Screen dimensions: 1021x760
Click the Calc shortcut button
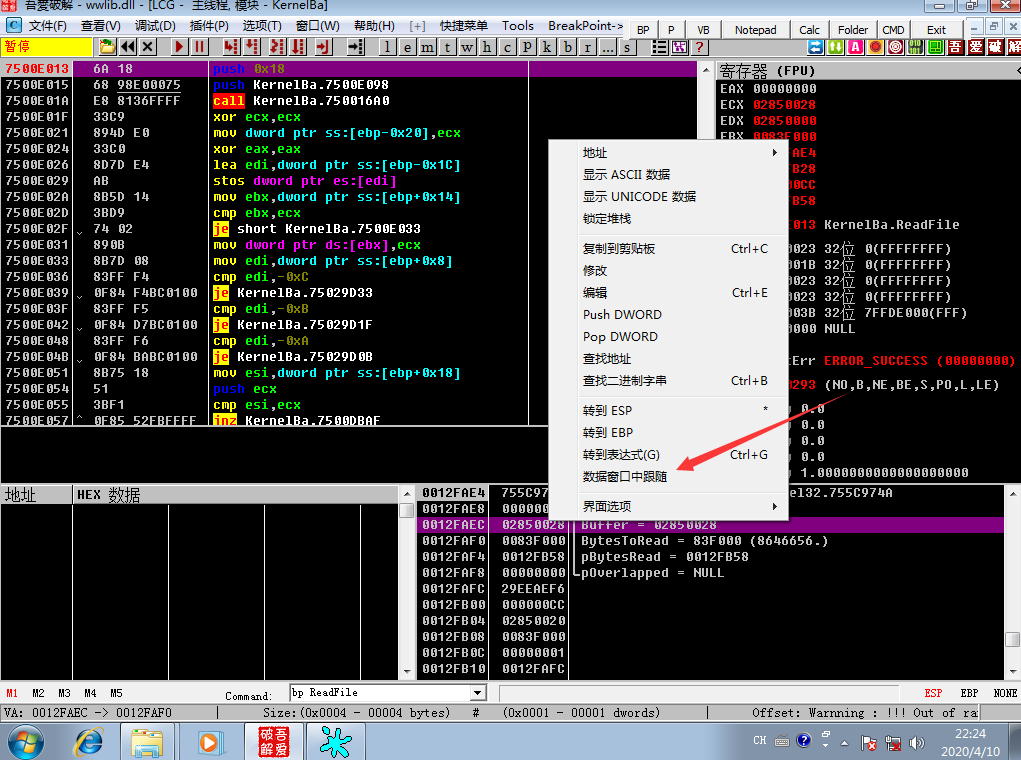[809, 30]
